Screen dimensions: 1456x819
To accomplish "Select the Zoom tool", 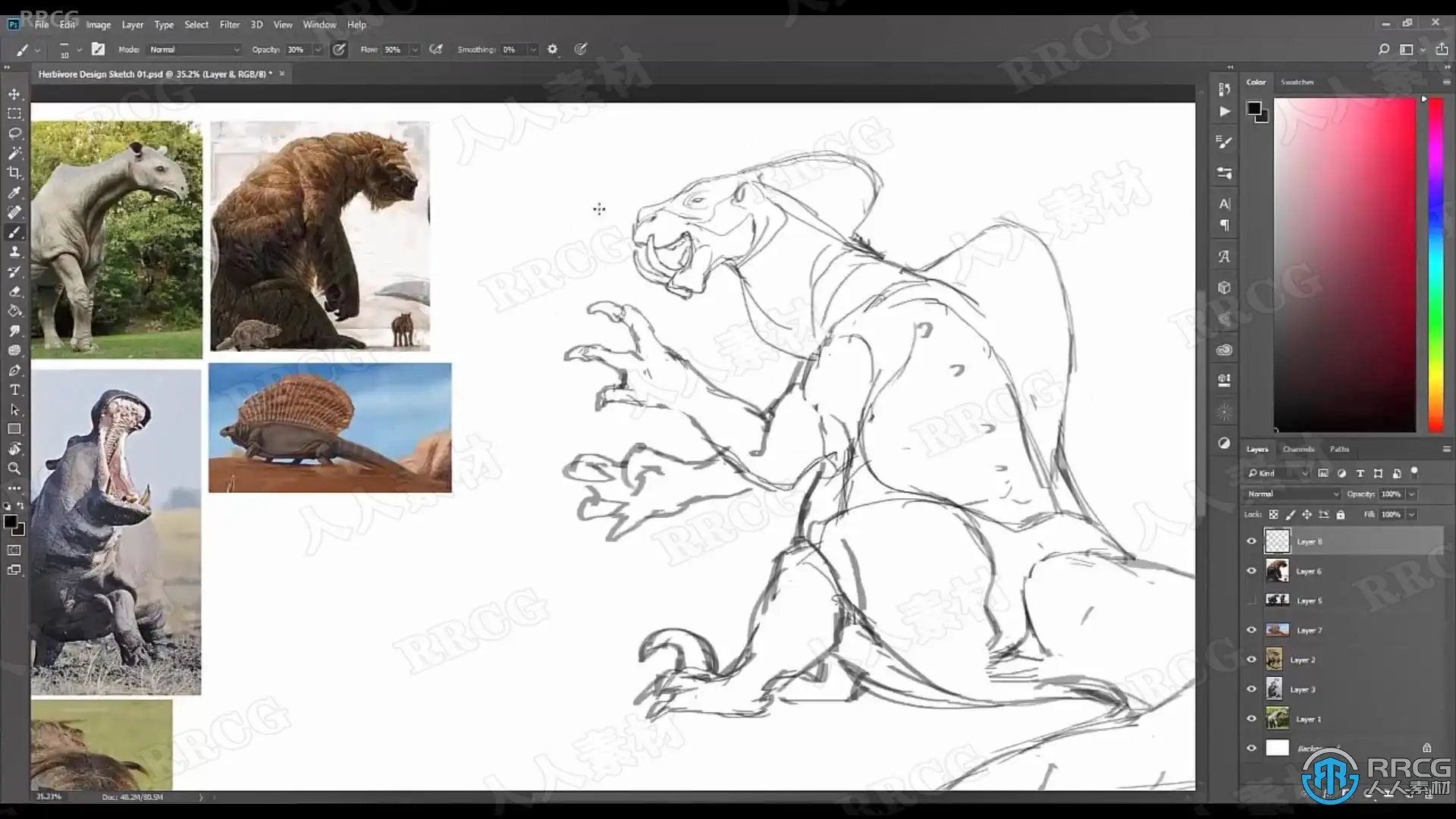I will 14,469.
